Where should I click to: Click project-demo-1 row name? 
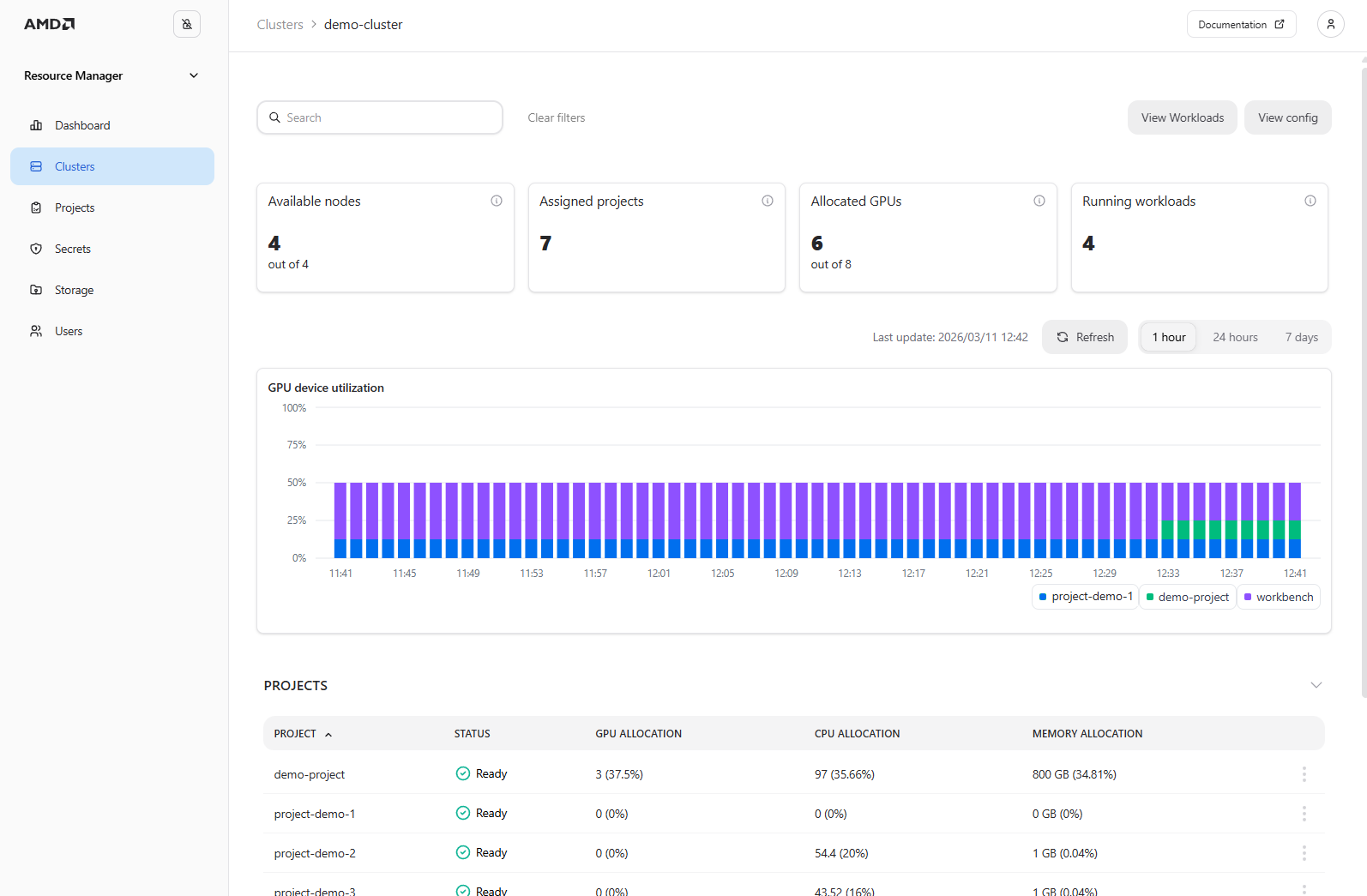point(314,814)
